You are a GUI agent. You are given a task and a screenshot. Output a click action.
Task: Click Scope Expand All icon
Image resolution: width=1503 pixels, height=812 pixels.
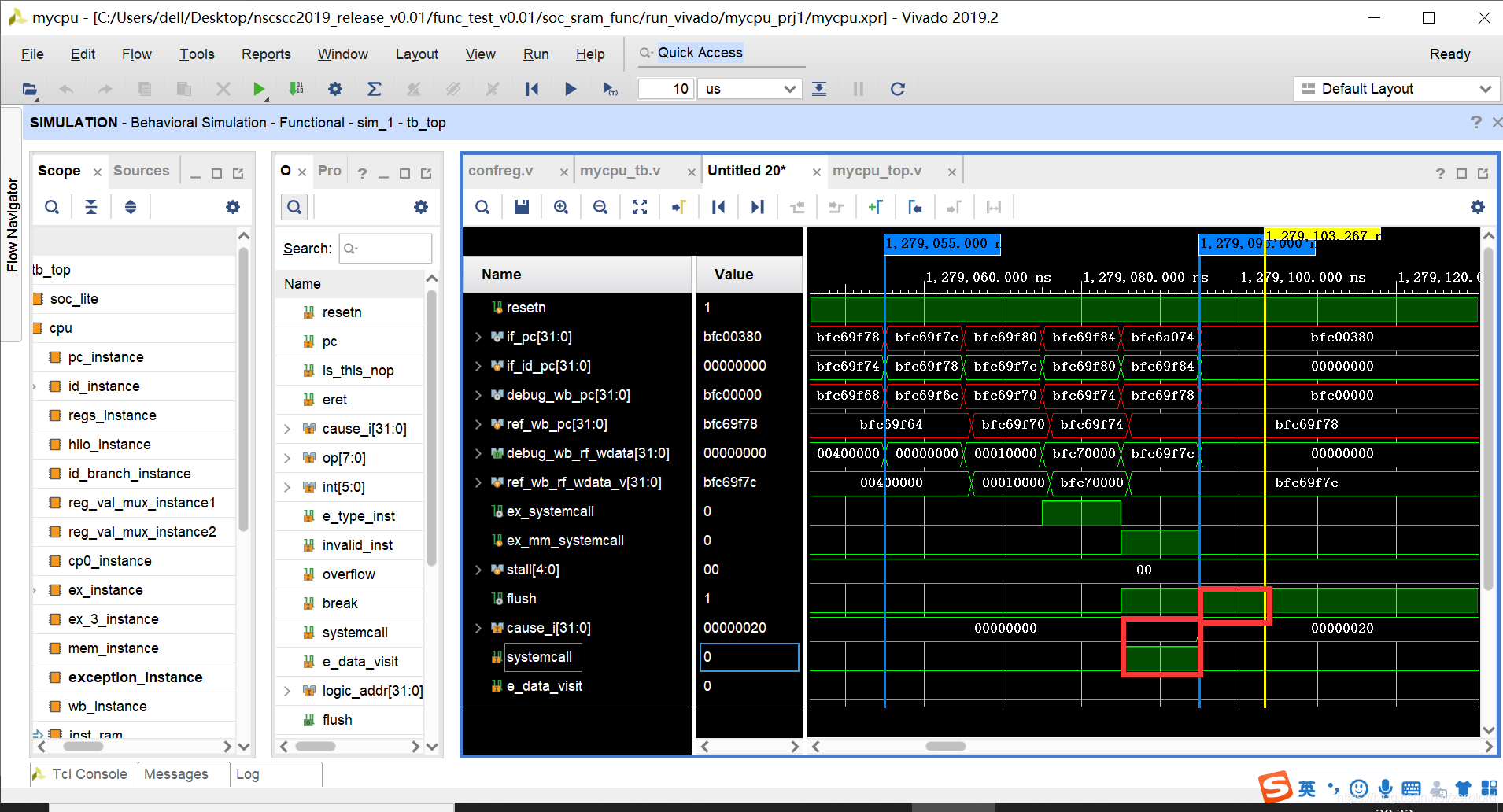pos(131,207)
